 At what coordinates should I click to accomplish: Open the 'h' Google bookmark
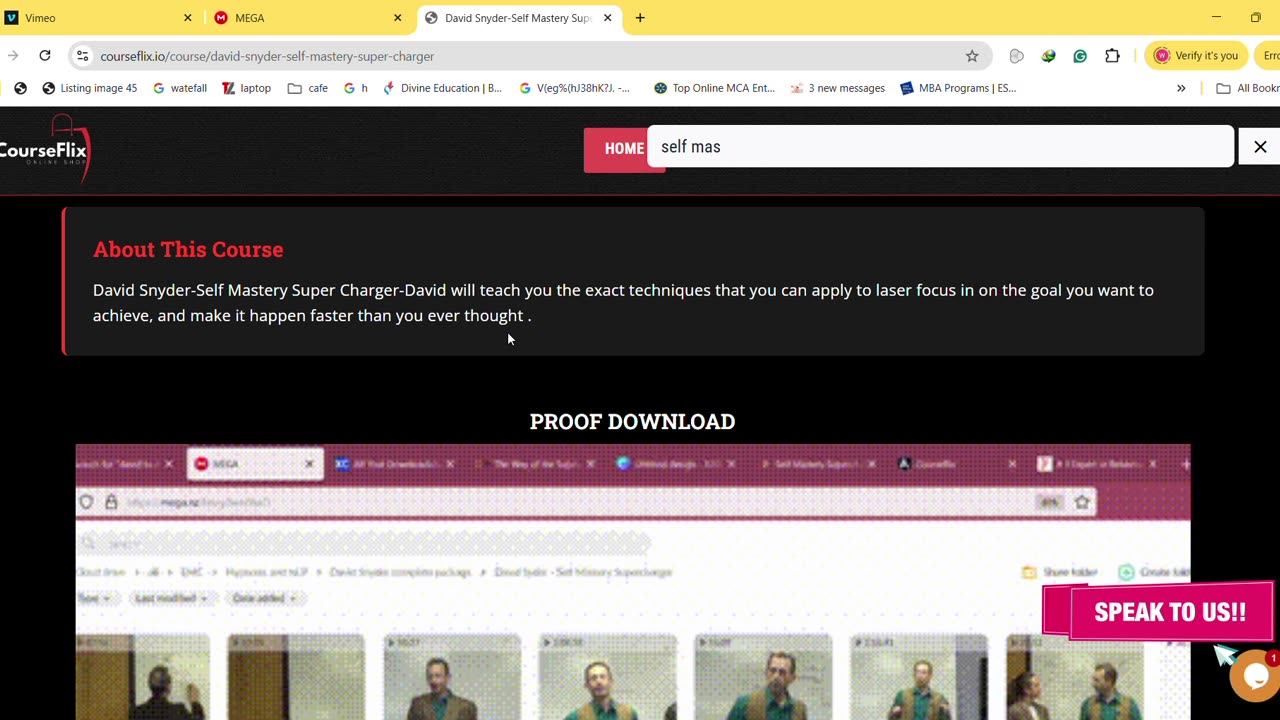click(355, 88)
